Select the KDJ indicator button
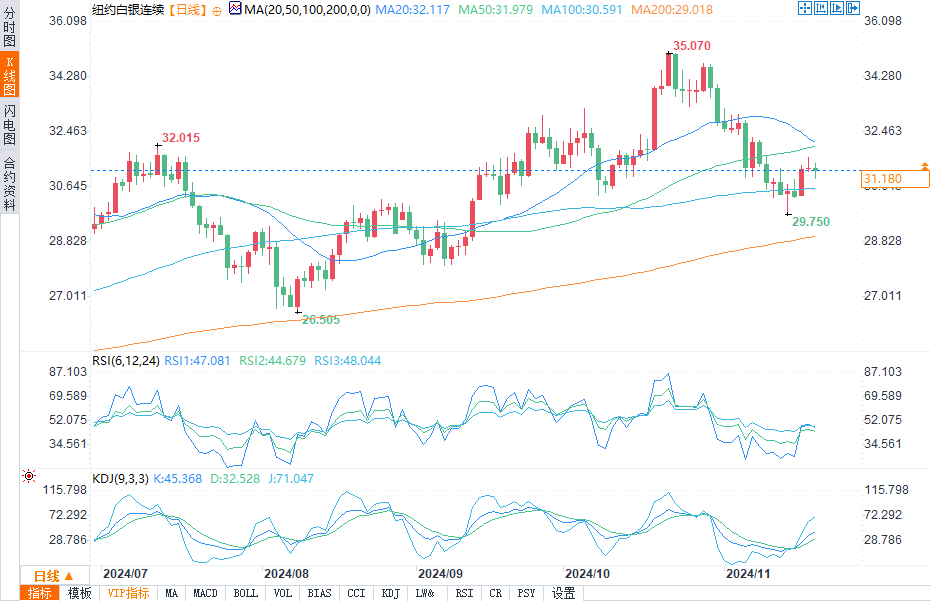The image size is (931, 601). [391, 593]
